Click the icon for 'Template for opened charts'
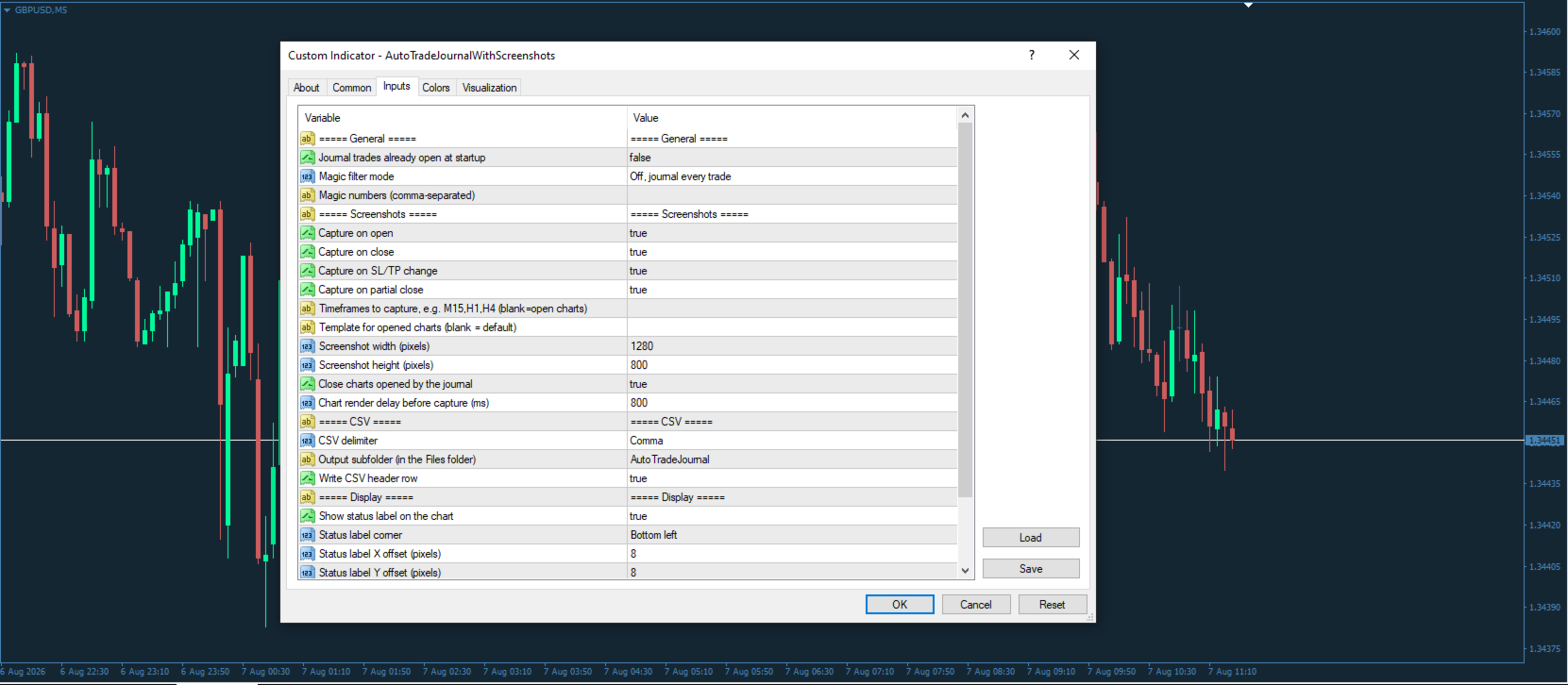 (307, 327)
